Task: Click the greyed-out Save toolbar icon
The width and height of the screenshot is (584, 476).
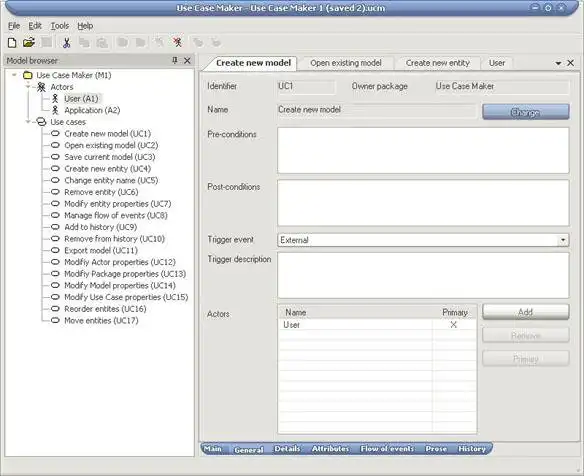Action: [47, 42]
